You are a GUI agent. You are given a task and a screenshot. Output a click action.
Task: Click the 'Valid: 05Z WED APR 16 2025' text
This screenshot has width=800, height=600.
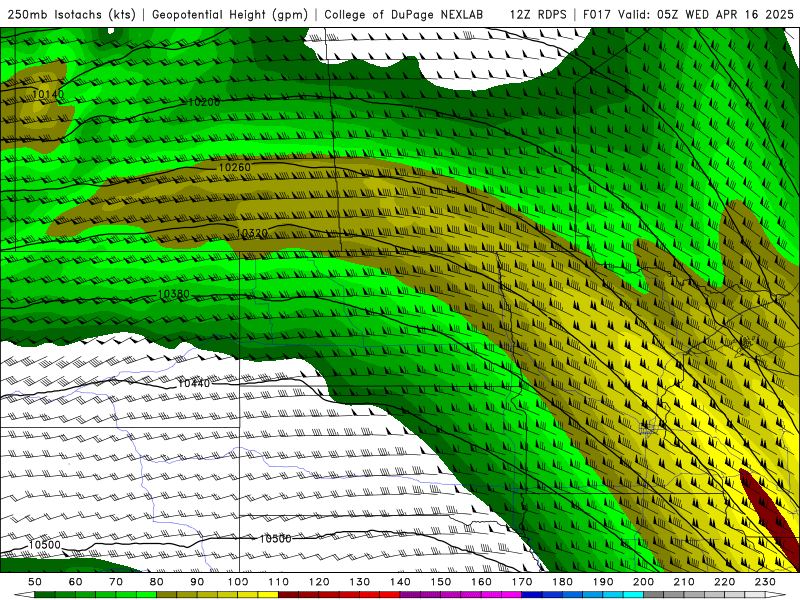[x=706, y=14]
